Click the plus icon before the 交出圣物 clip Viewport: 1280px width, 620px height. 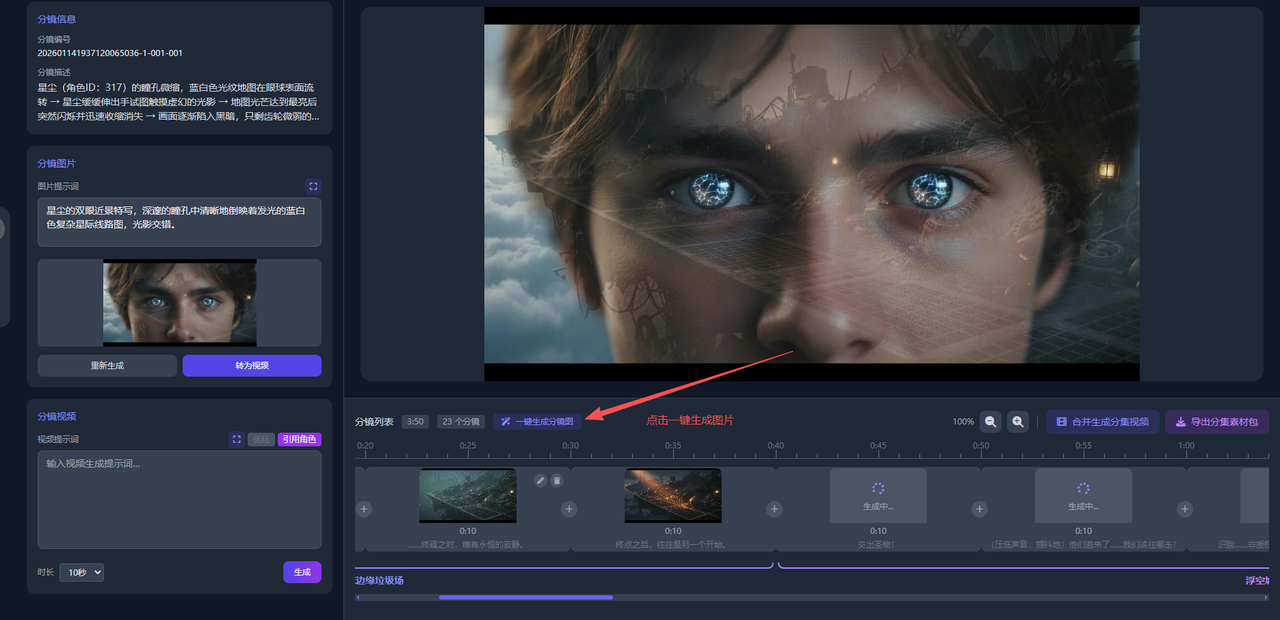[x=774, y=509]
